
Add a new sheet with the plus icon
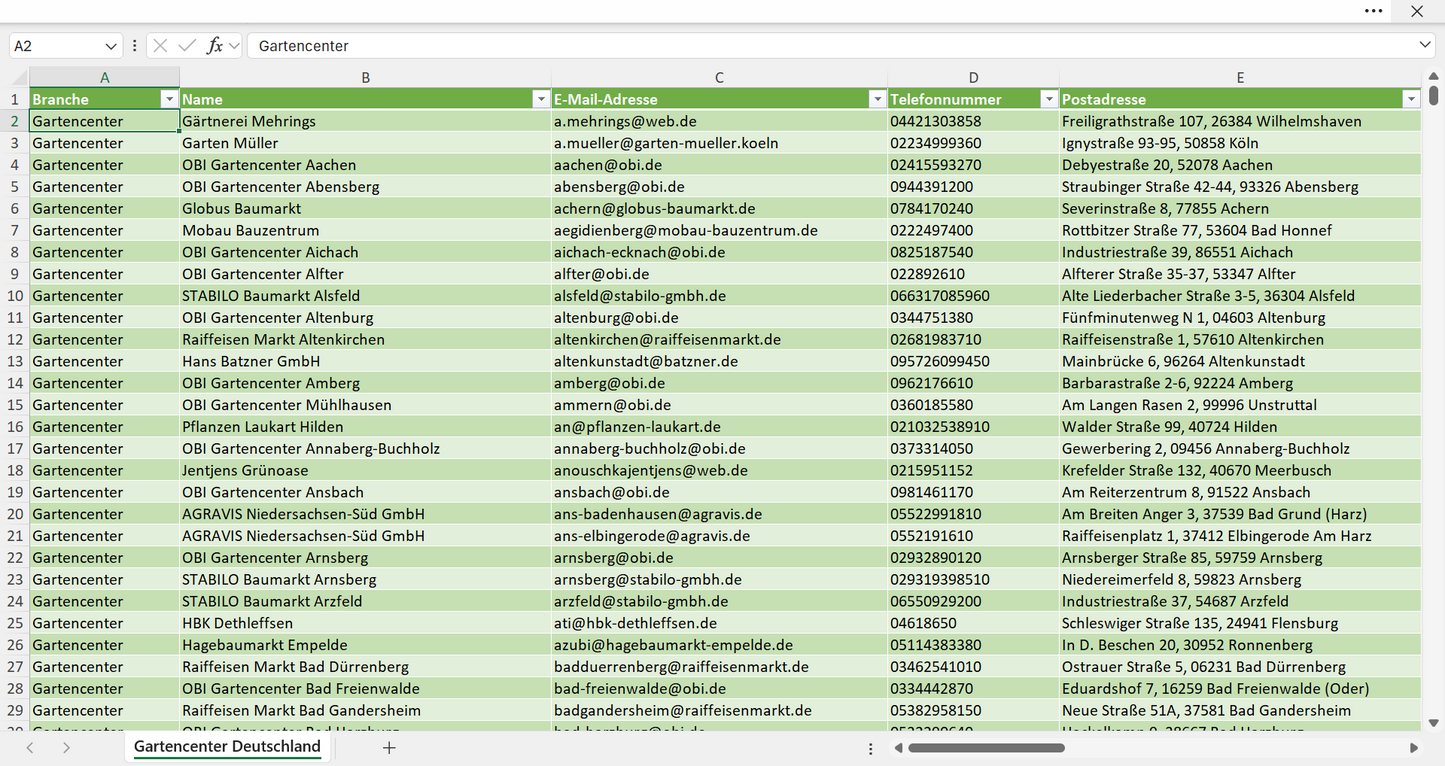pos(389,747)
